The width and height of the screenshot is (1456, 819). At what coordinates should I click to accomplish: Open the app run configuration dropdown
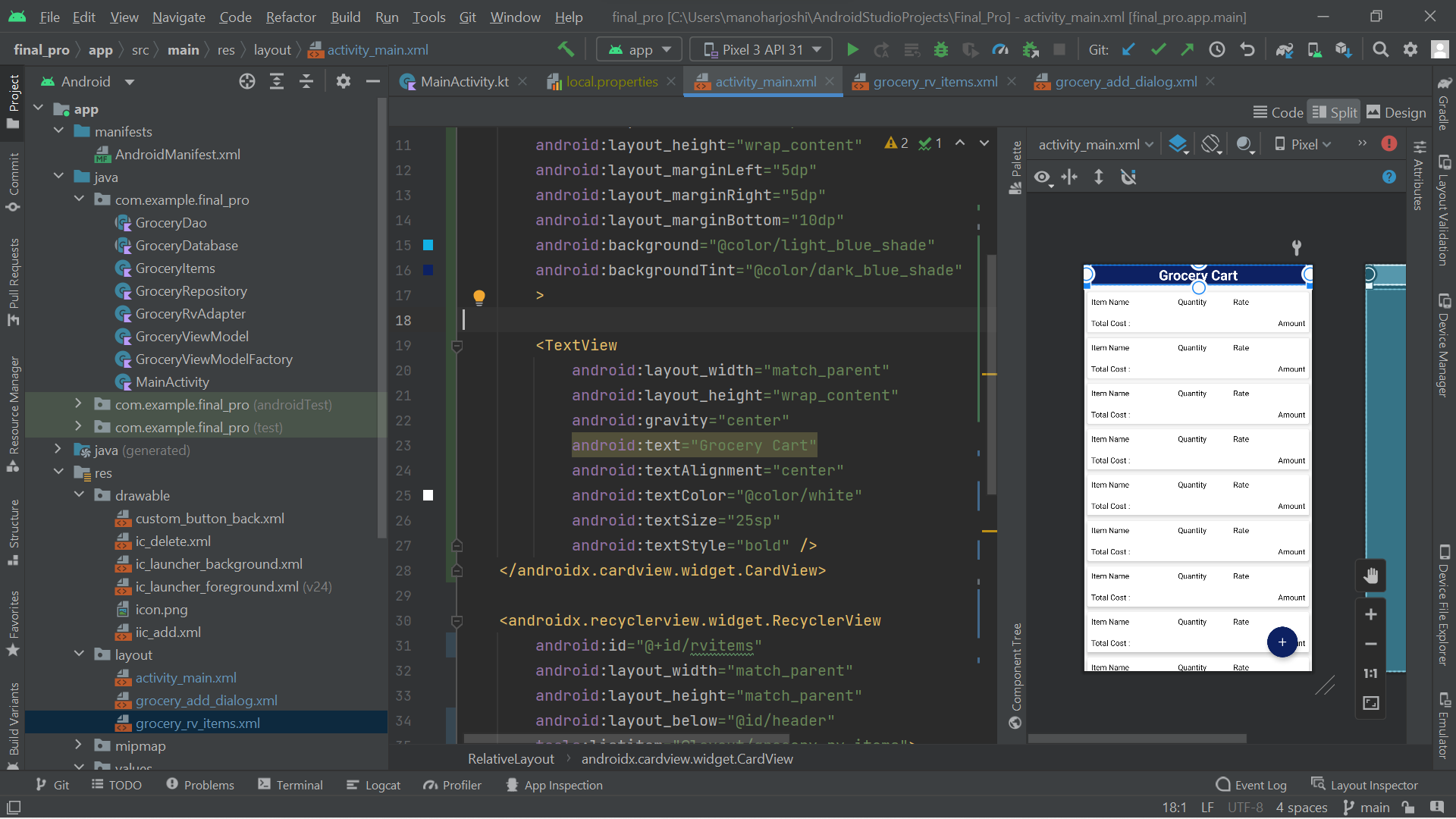click(x=639, y=49)
